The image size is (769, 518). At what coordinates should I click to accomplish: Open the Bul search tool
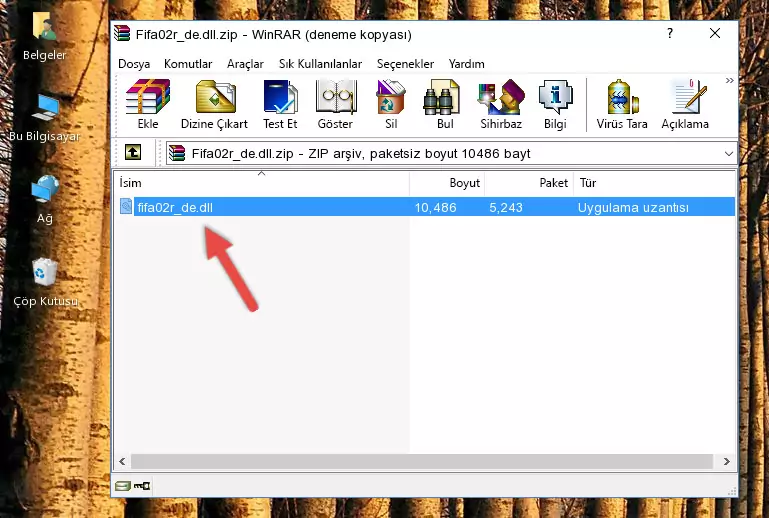point(444,104)
